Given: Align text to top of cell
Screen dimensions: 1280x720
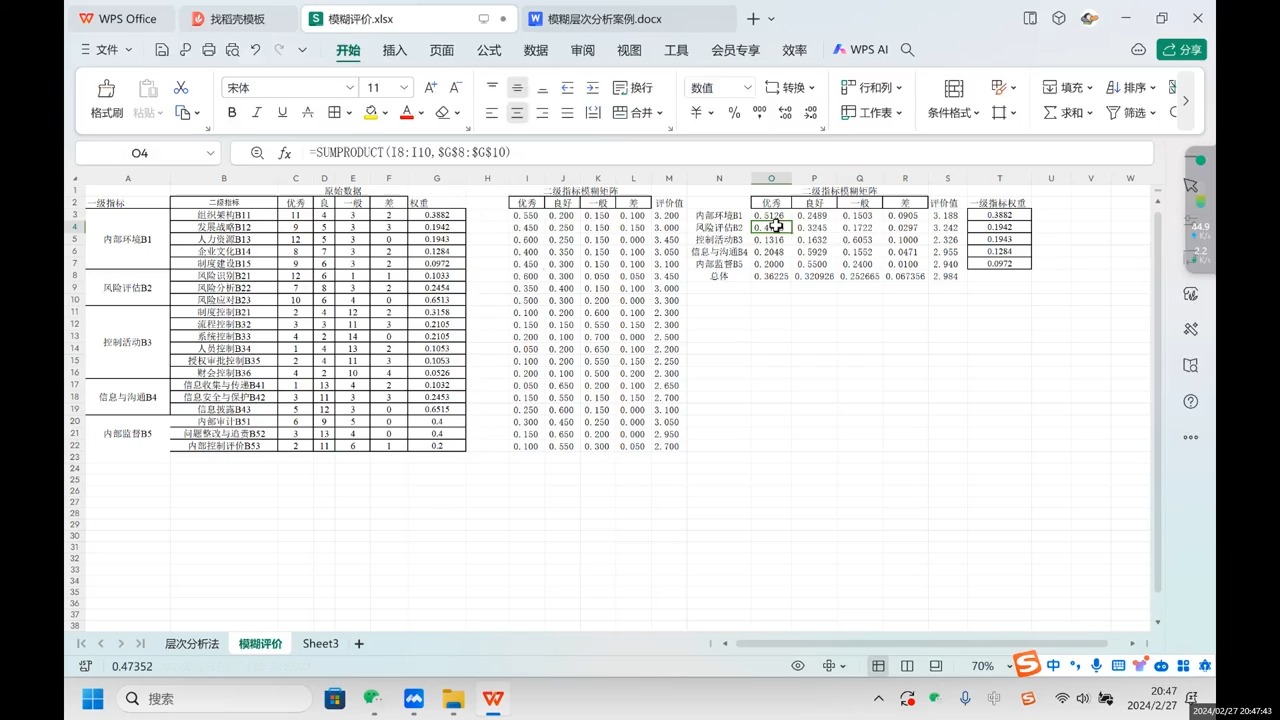Looking at the screenshot, I should click(x=492, y=88).
